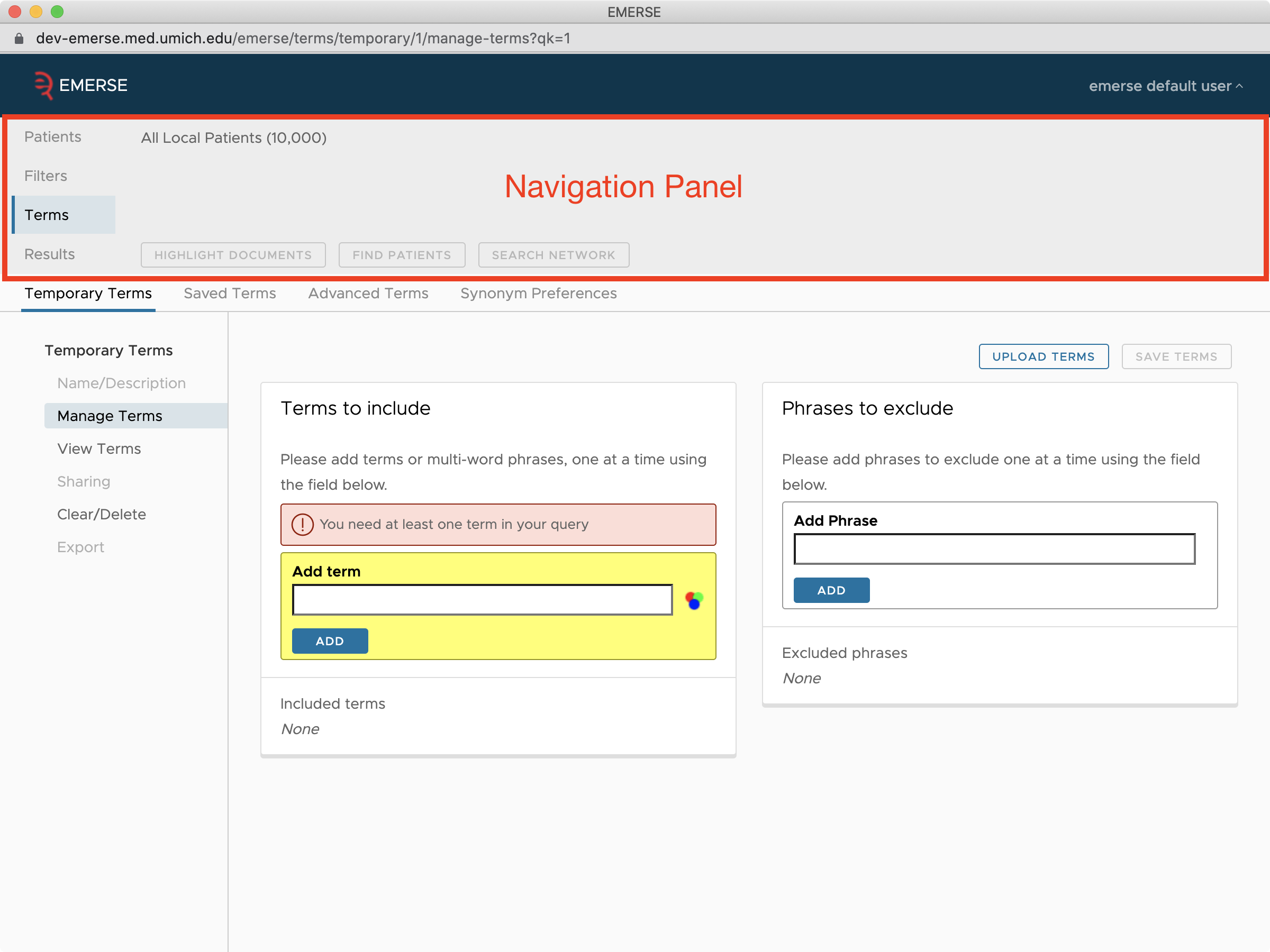Open Name/Description sidebar item
Viewport: 1270px width, 952px height.
click(x=121, y=383)
